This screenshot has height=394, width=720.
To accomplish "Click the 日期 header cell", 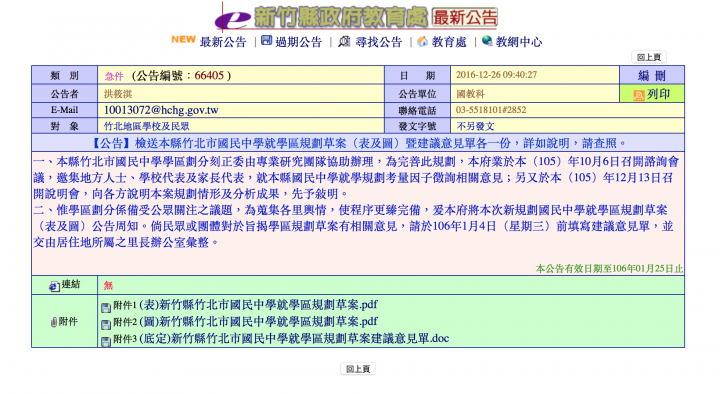I will click(417, 75).
